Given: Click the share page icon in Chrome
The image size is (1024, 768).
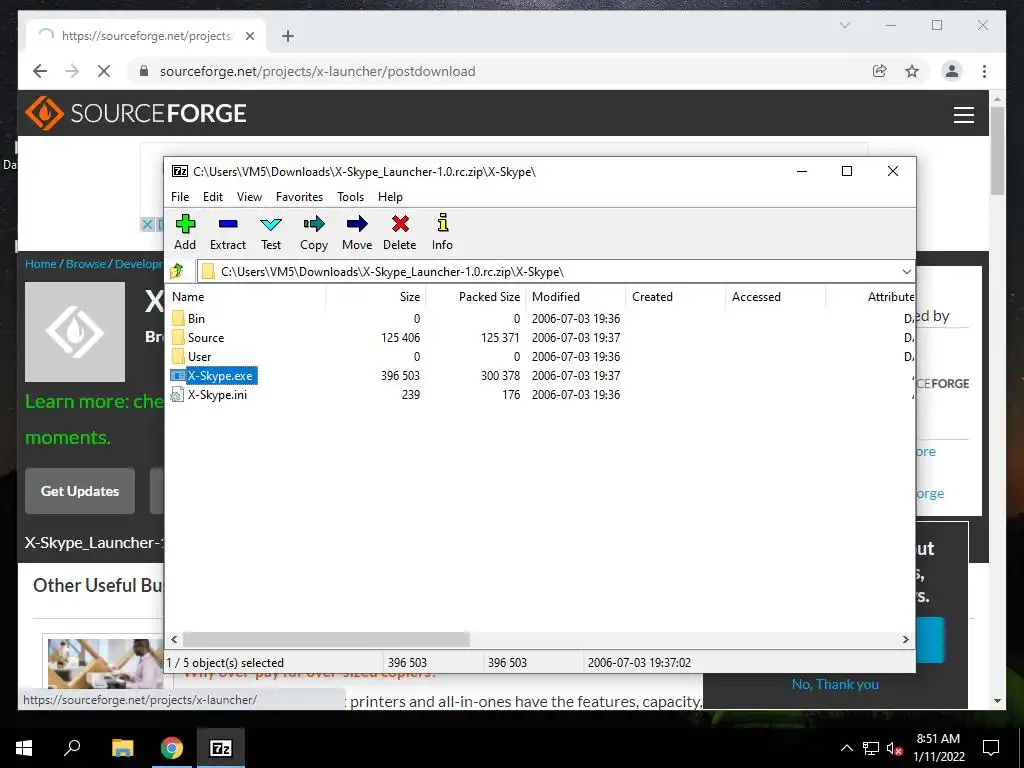Looking at the screenshot, I should pos(880,71).
